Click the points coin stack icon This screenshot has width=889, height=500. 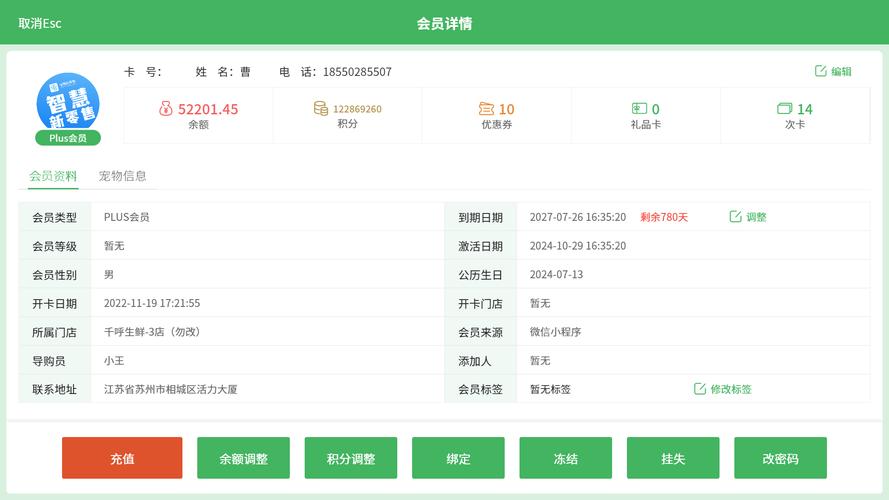click(x=321, y=108)
